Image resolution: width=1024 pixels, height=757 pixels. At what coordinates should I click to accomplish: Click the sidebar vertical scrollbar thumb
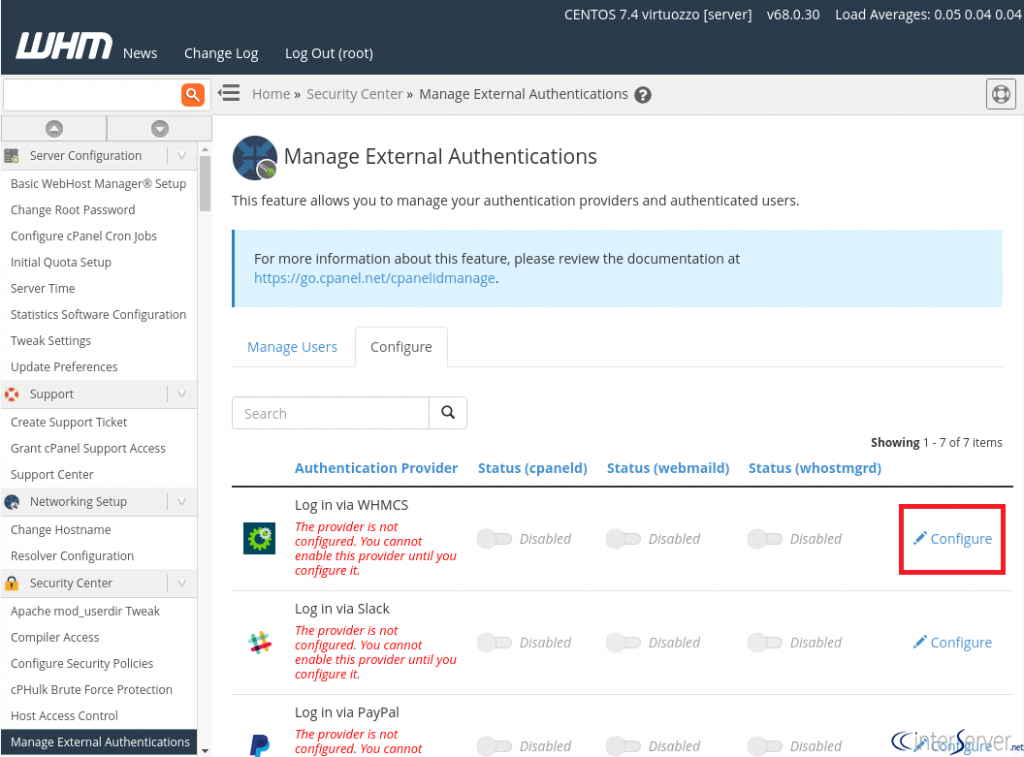coord(205,184)
